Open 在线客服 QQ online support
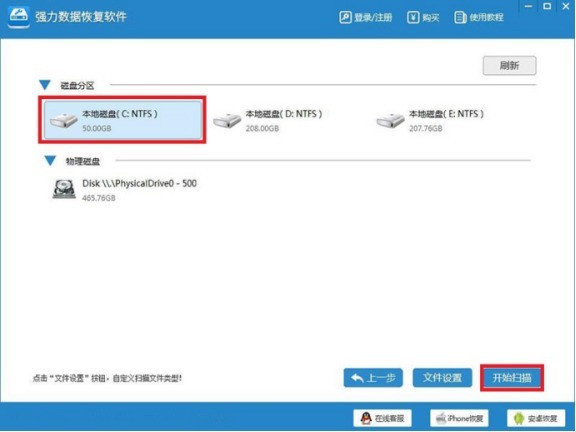This screenshot has width=576, height=432. coord(382,418)
